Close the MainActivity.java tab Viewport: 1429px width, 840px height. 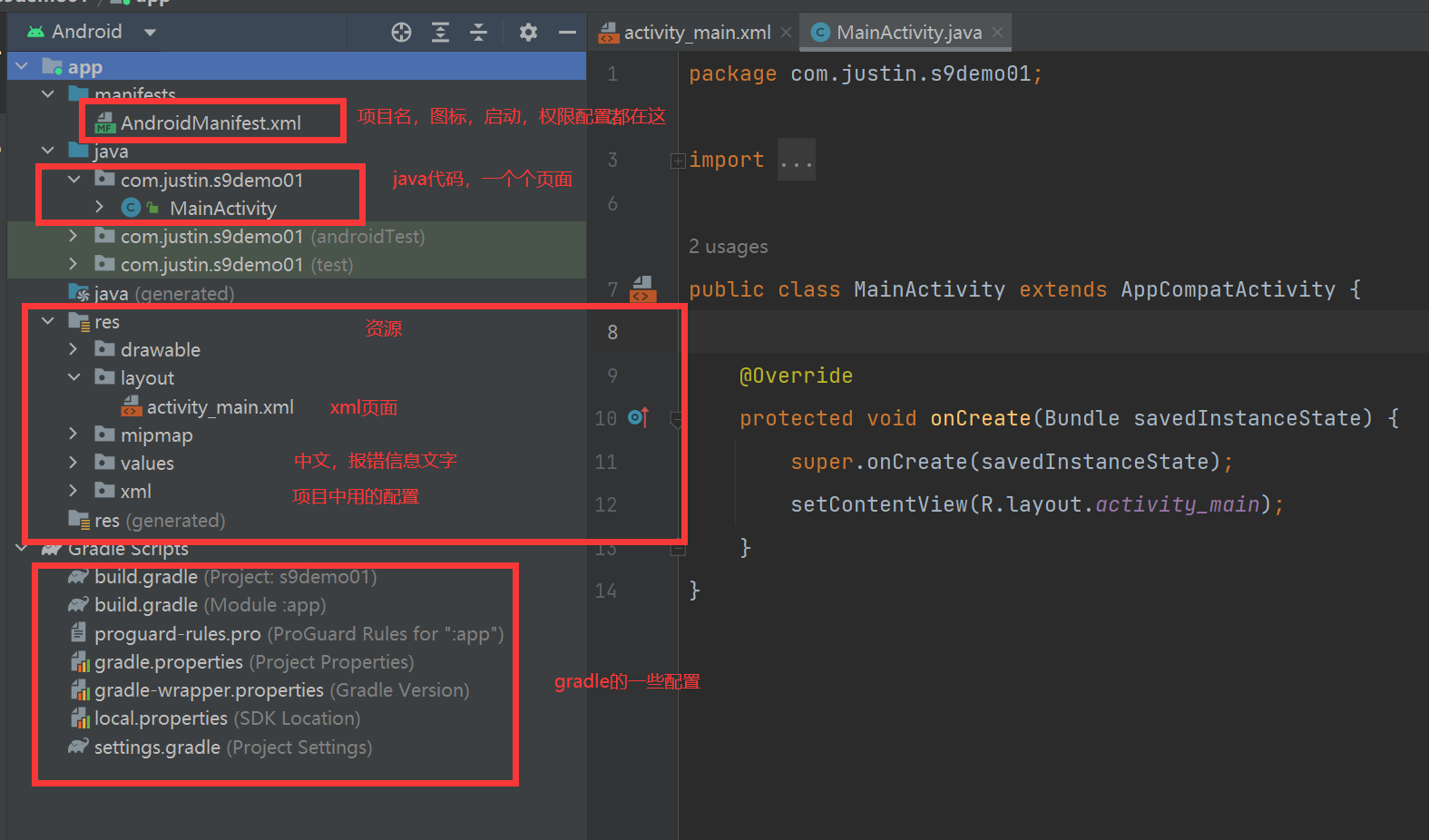click(x=997, y=33)
